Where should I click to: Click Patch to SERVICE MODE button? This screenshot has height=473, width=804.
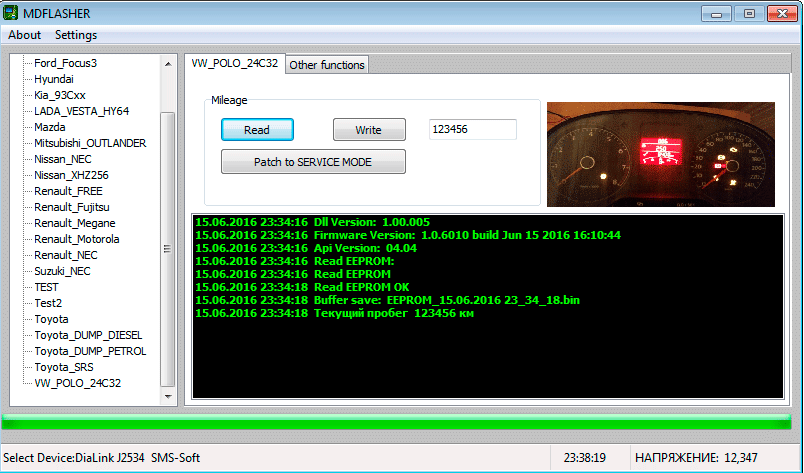(313, 162)
